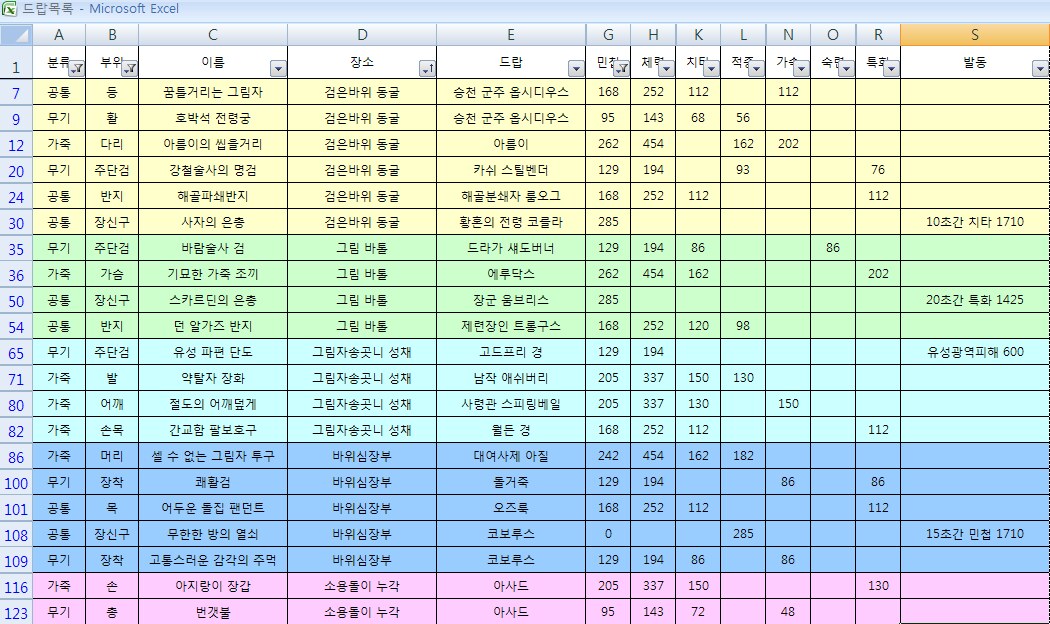Click the Excel icon in title bar
This screenshot has width=1050, height=624.
click(x=9, y=9)
